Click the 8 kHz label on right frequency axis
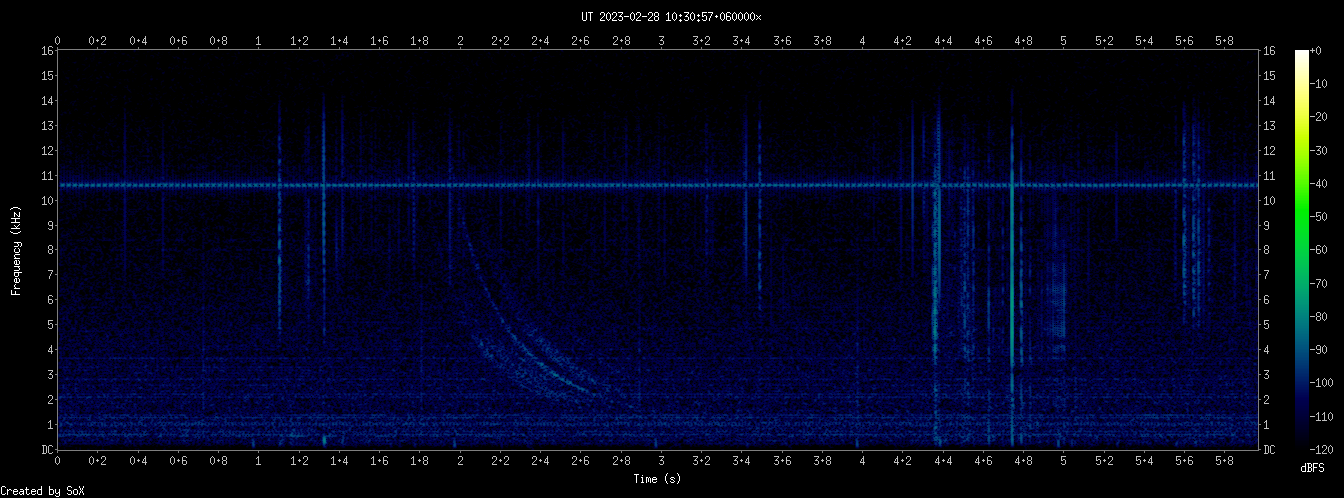 1269,250
